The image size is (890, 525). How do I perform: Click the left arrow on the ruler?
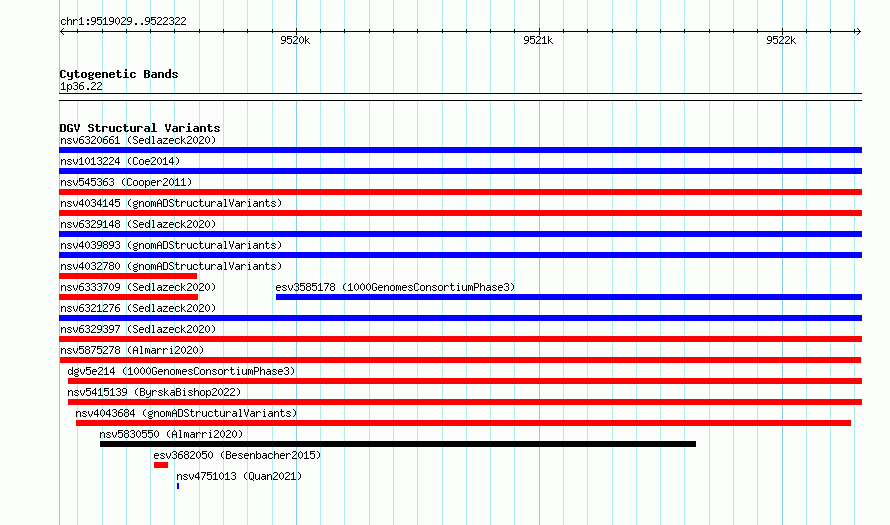click(62, 32)
